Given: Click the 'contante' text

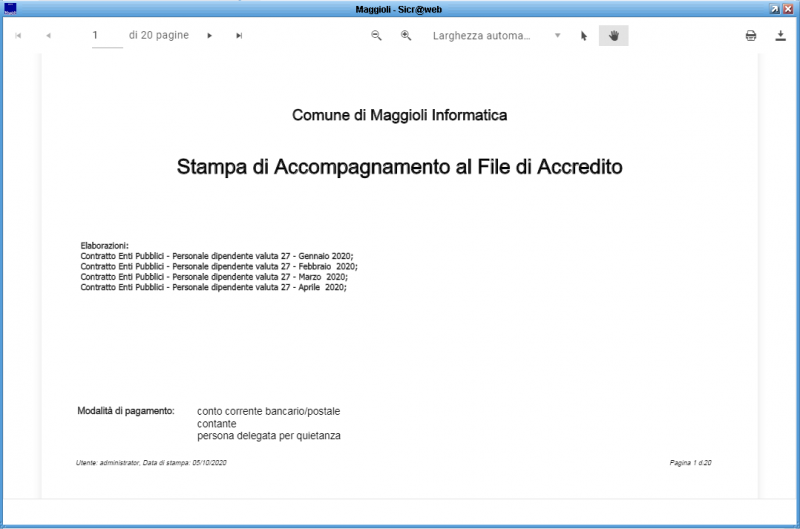Looking at the screenshot, I should coord(216,424).
